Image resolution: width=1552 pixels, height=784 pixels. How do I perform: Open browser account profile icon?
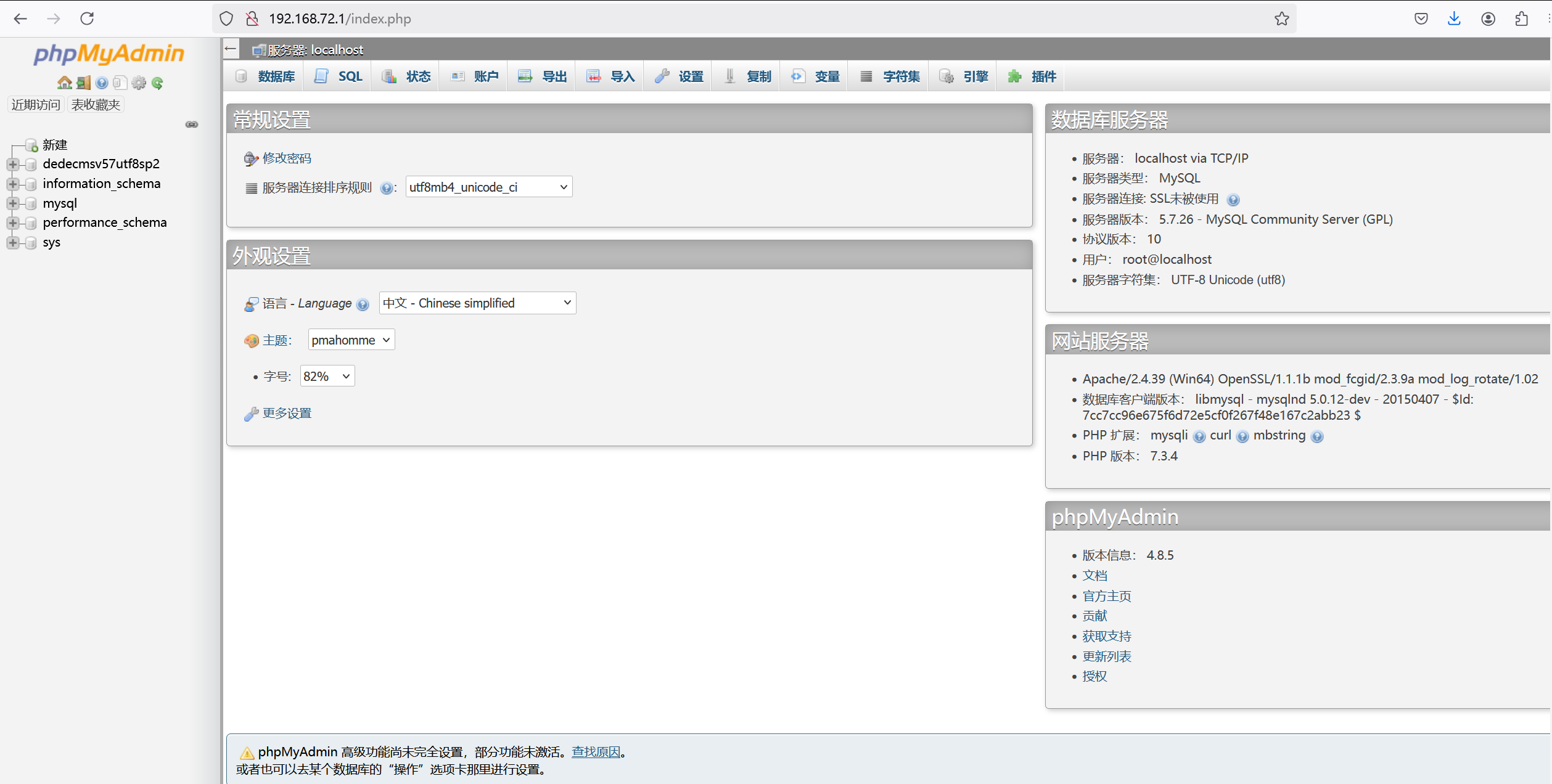(1488, 18)
